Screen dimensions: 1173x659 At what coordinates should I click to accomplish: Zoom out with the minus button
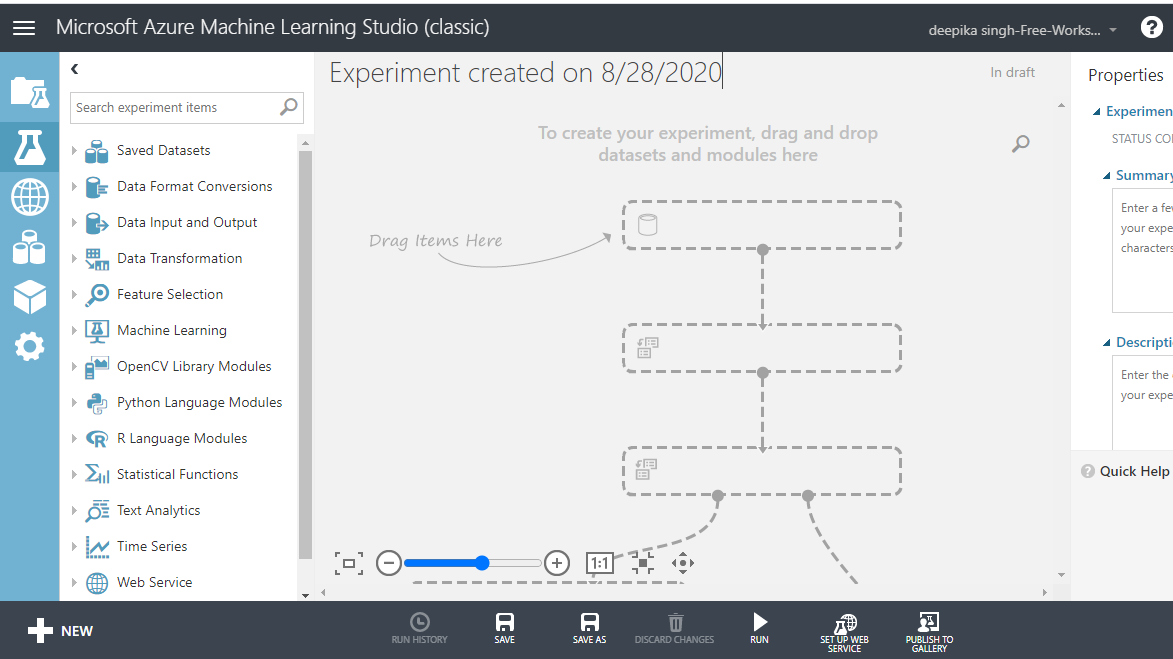pos(388,563)
